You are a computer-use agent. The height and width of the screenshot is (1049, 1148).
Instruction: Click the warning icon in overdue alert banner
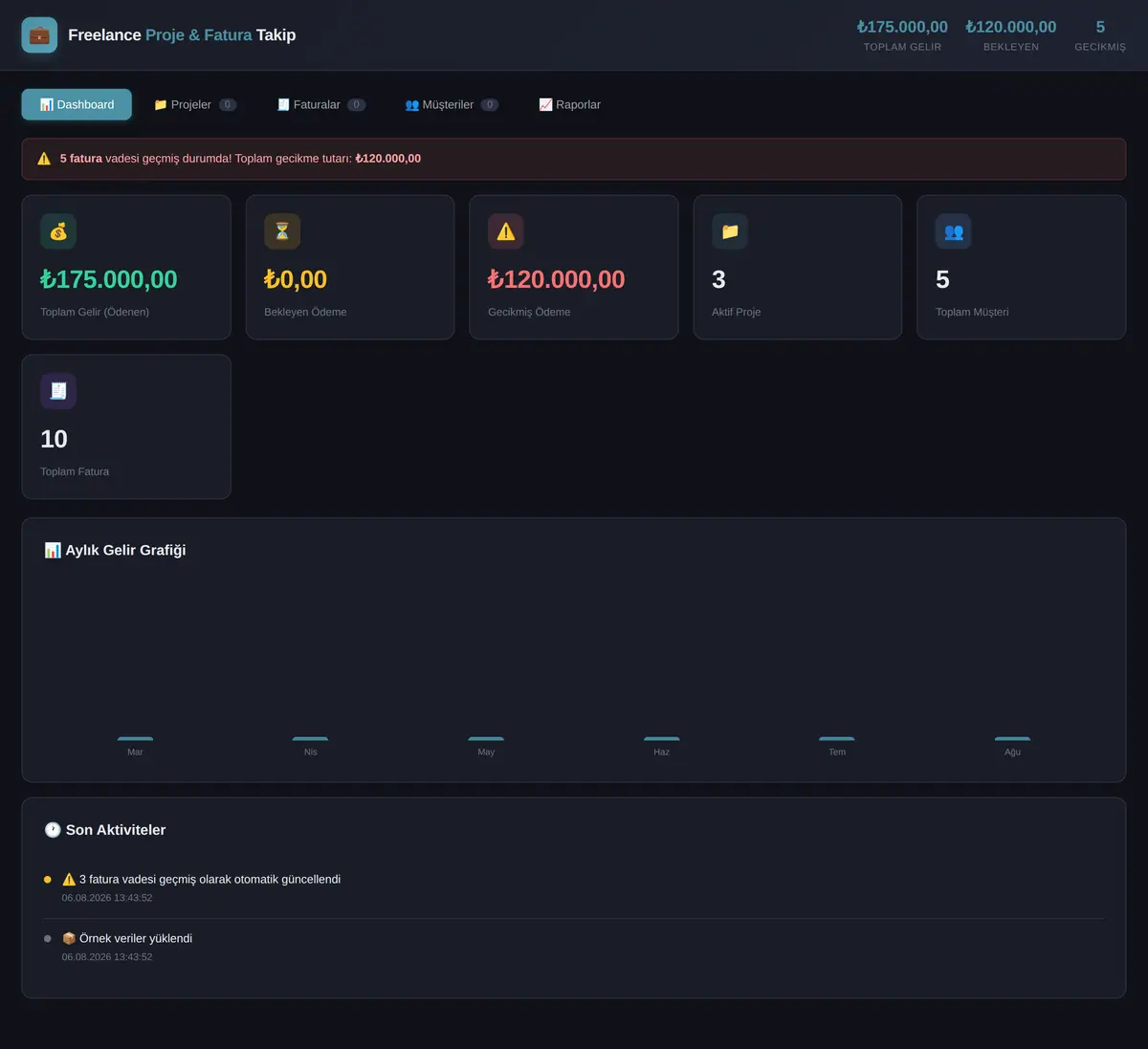coord(44,159)
